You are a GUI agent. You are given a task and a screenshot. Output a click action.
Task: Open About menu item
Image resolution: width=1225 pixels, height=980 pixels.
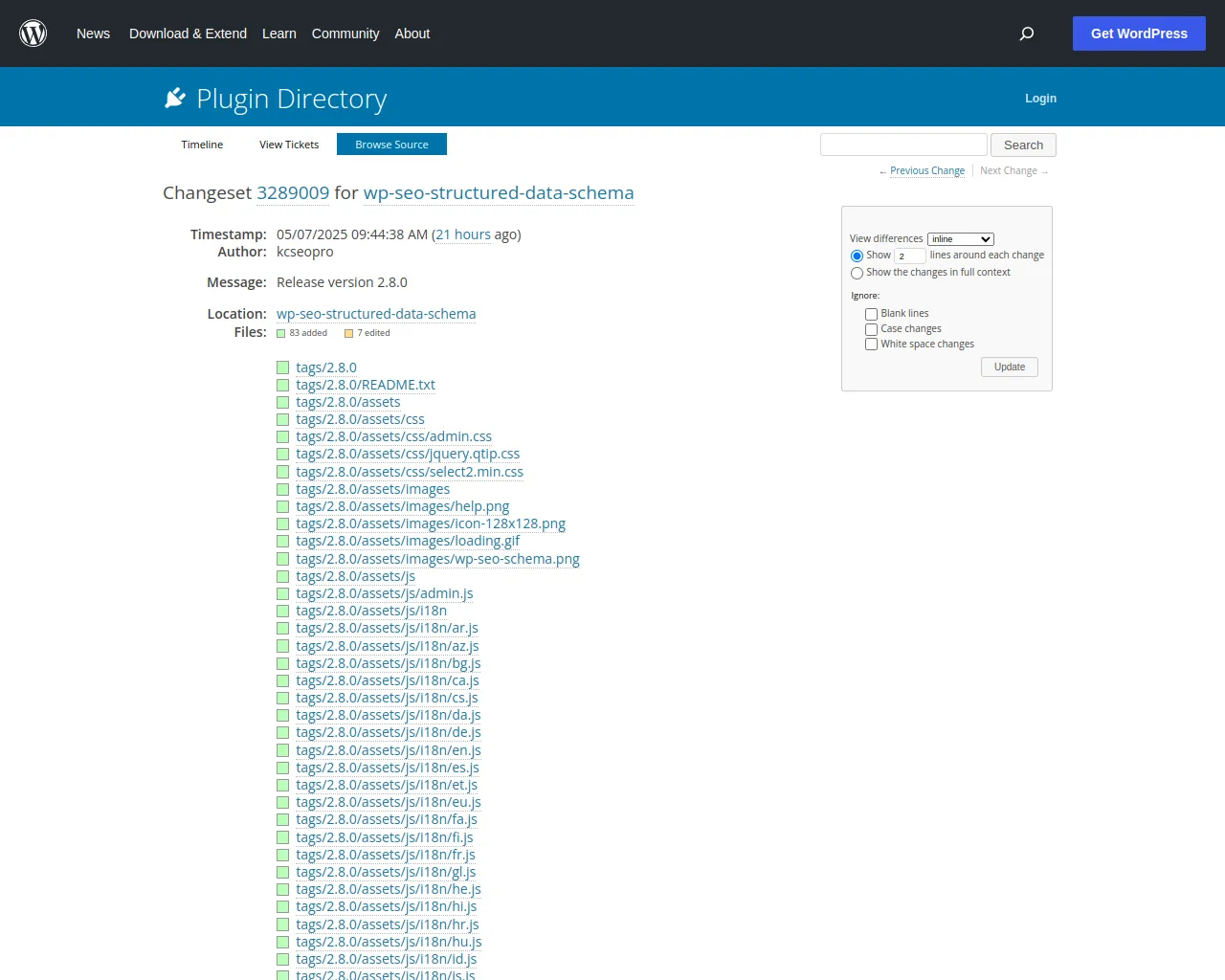click(x=412, y=33)
